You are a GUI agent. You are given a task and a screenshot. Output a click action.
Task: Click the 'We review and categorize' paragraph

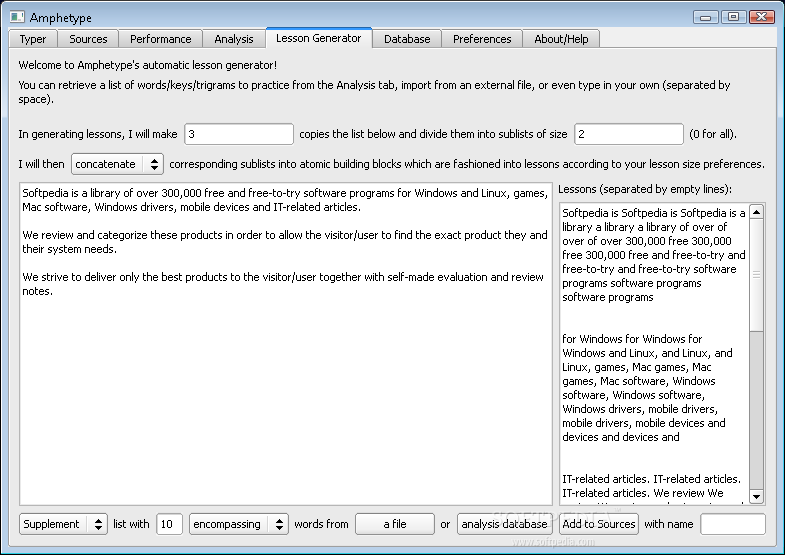pos(285,242)
